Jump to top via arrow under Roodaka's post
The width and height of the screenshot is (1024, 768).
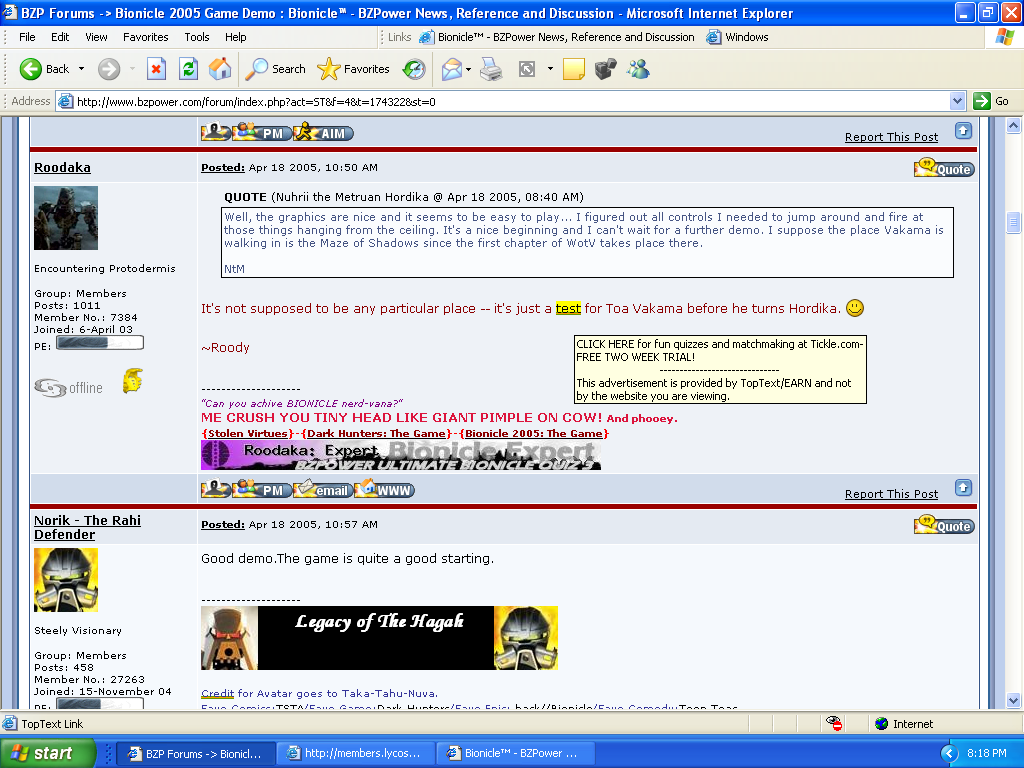tap(963, 488)
